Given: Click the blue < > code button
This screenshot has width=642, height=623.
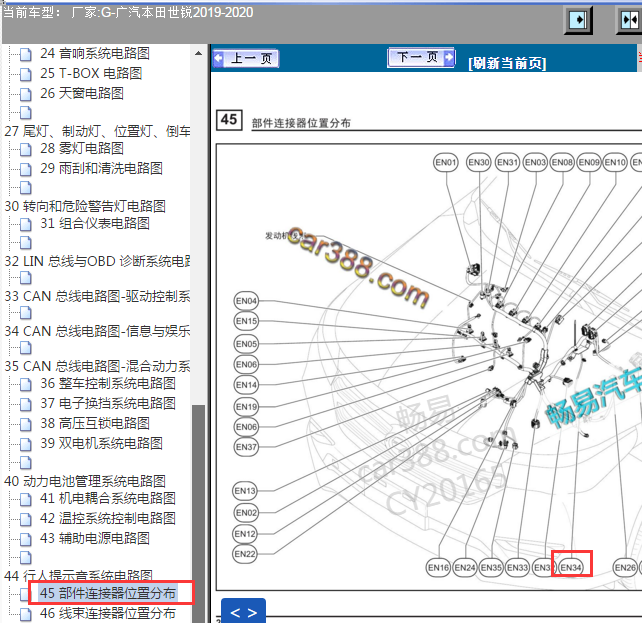Looking at the screenshot, I should point(243,612).
